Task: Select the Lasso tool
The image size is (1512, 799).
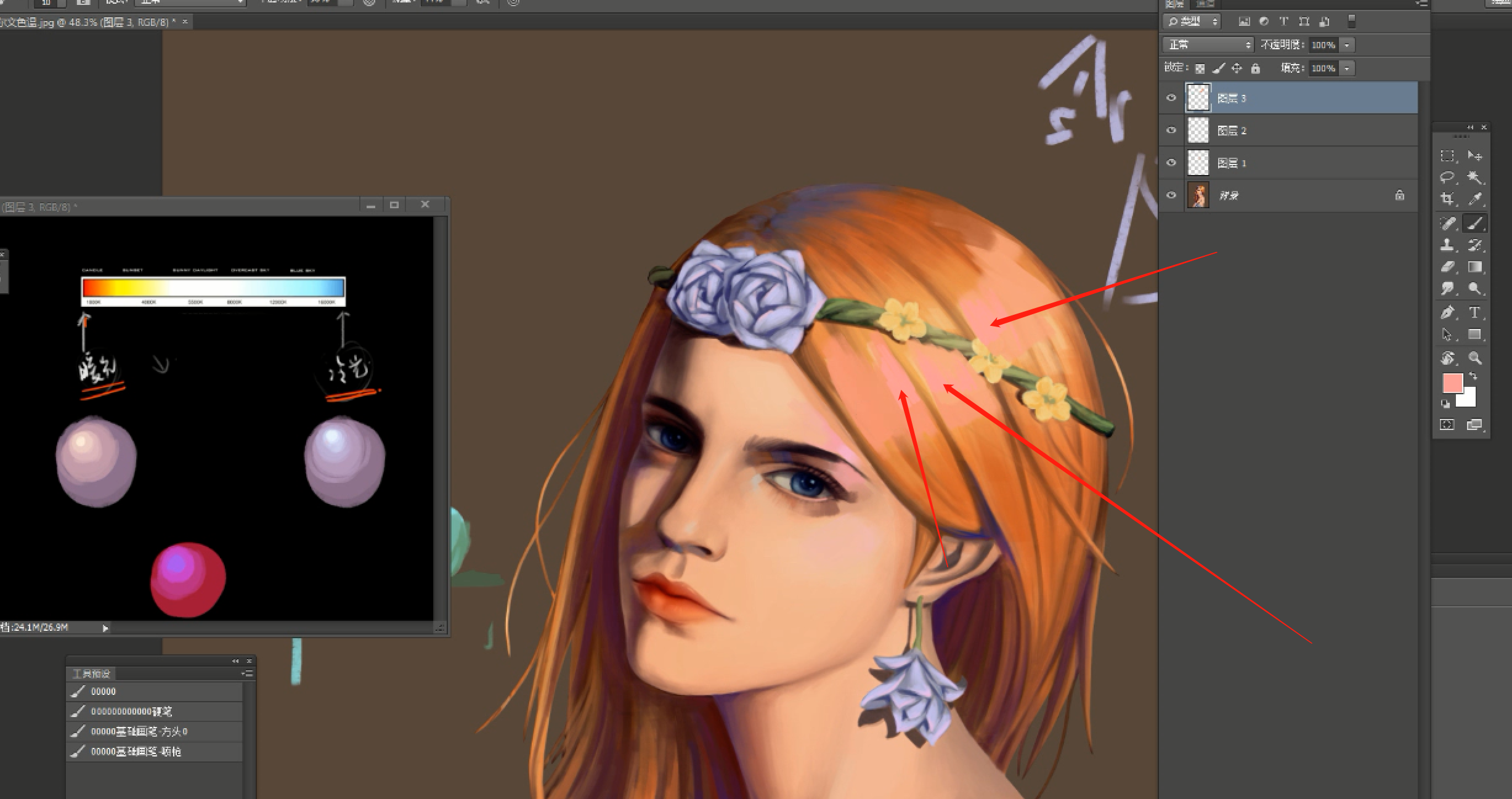Action: coord(1447,177)
